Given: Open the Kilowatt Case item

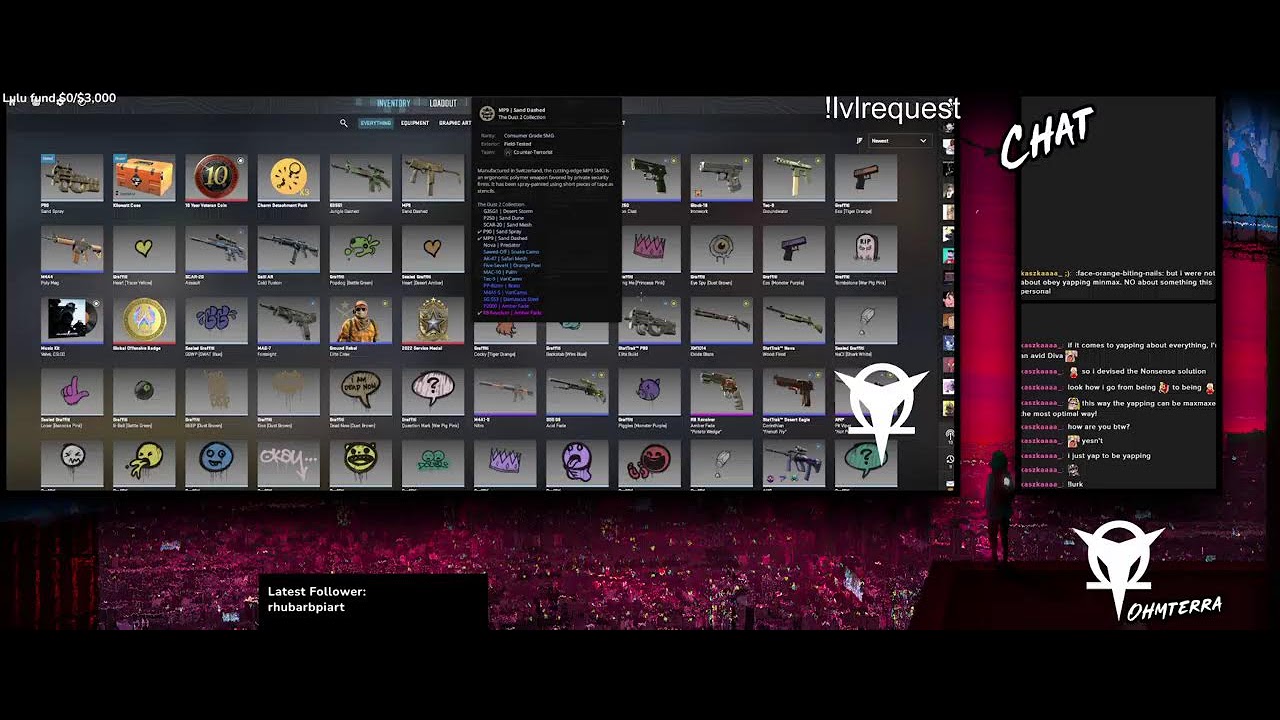Looking at the screenshot, I should point(144,178).
